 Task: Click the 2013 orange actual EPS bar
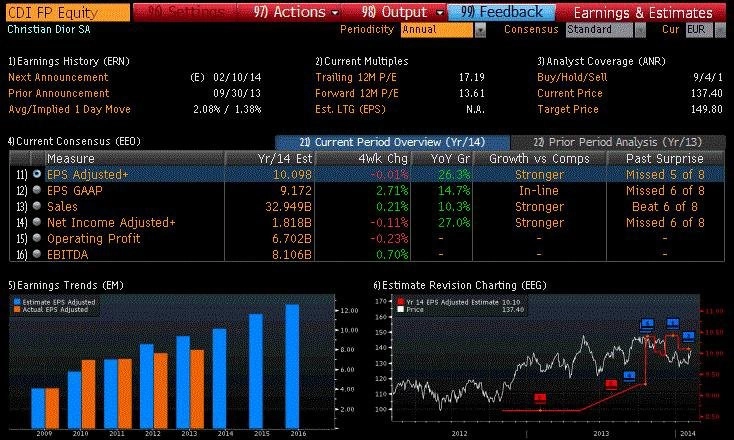(198, 389)
